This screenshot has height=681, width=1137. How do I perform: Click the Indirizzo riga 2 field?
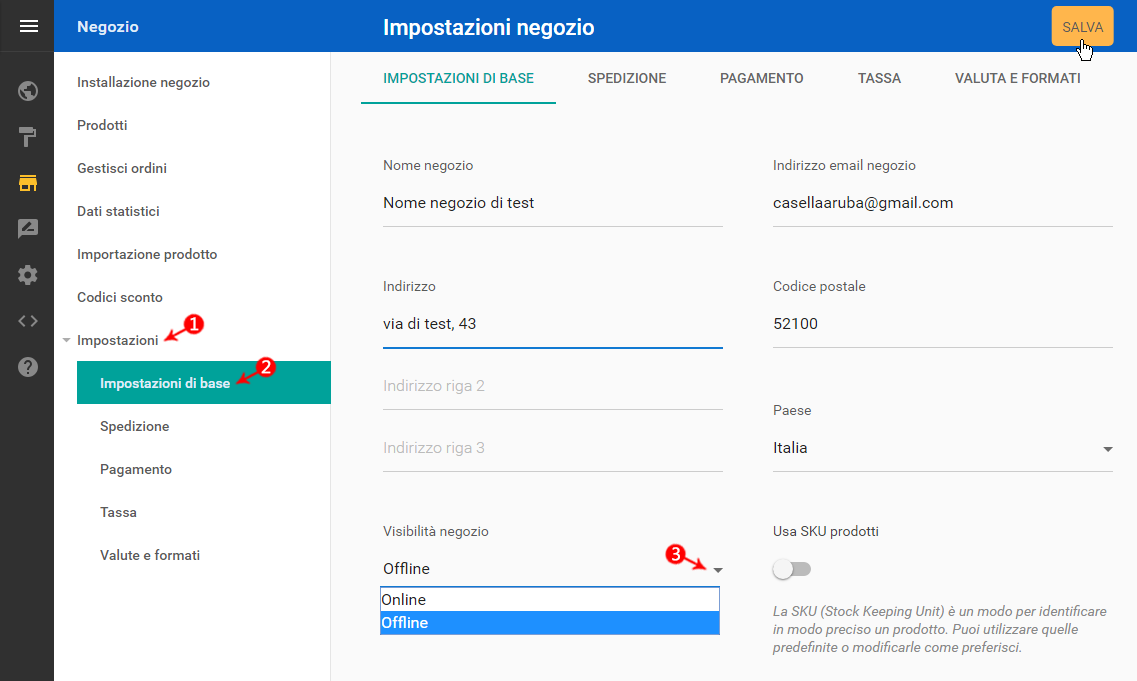552,386
